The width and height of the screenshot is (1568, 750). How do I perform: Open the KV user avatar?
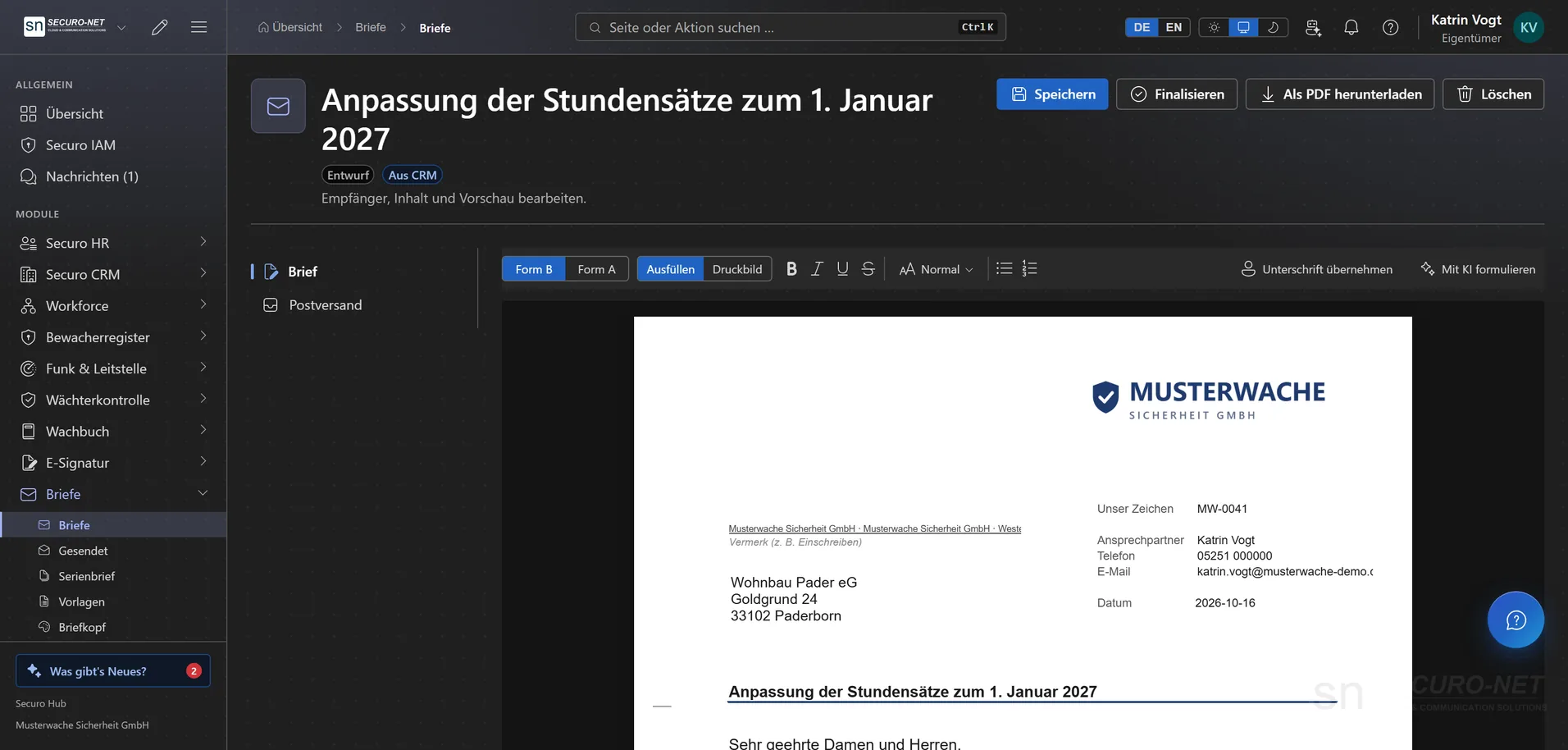(1529, 27)
